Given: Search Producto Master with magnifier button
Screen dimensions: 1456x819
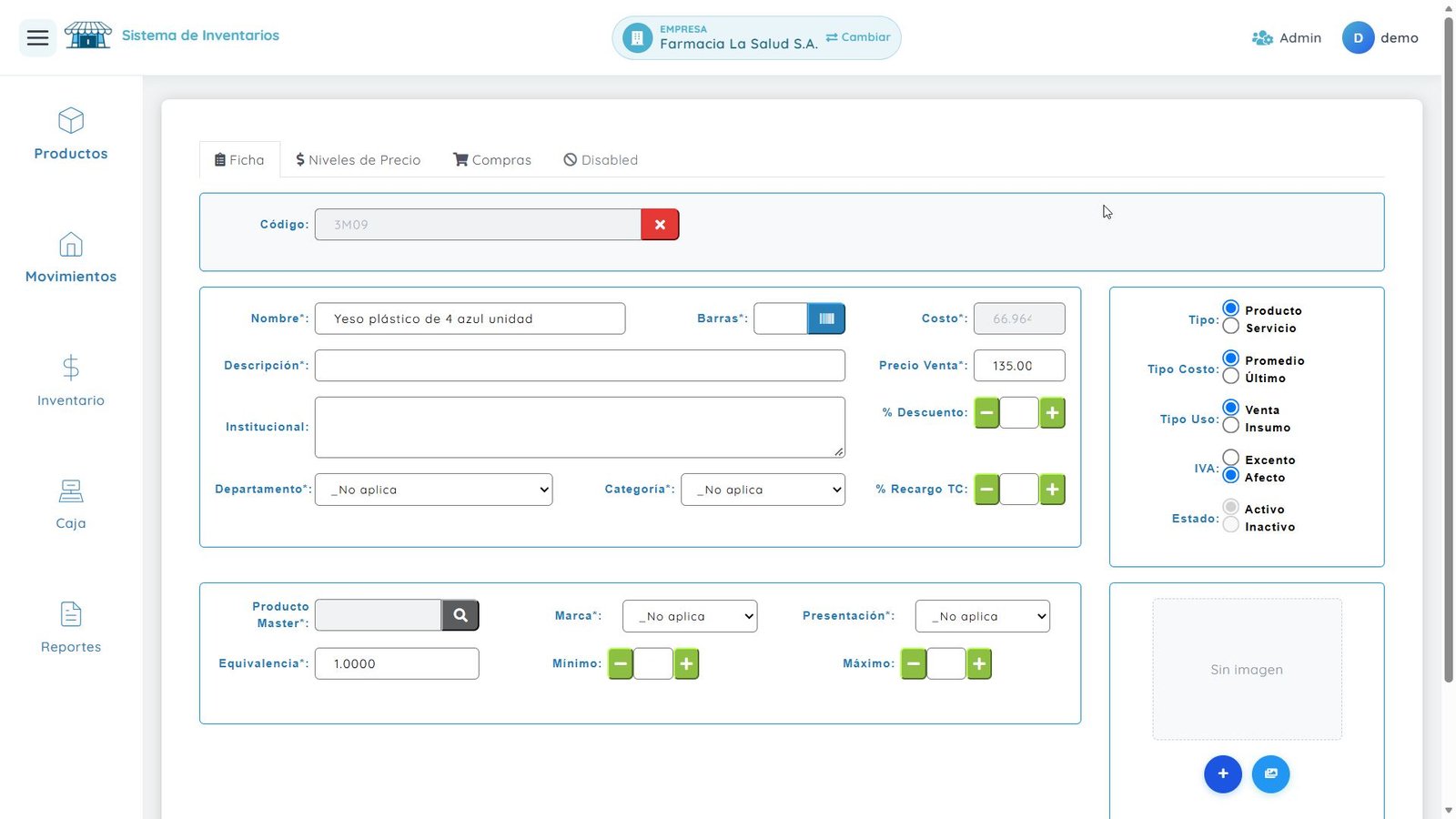Looking at the screenshot, I should [460, 615].
